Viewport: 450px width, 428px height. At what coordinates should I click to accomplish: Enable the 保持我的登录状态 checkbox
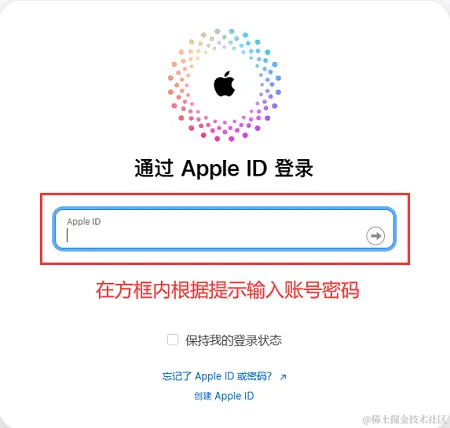[x=173, y=340]
